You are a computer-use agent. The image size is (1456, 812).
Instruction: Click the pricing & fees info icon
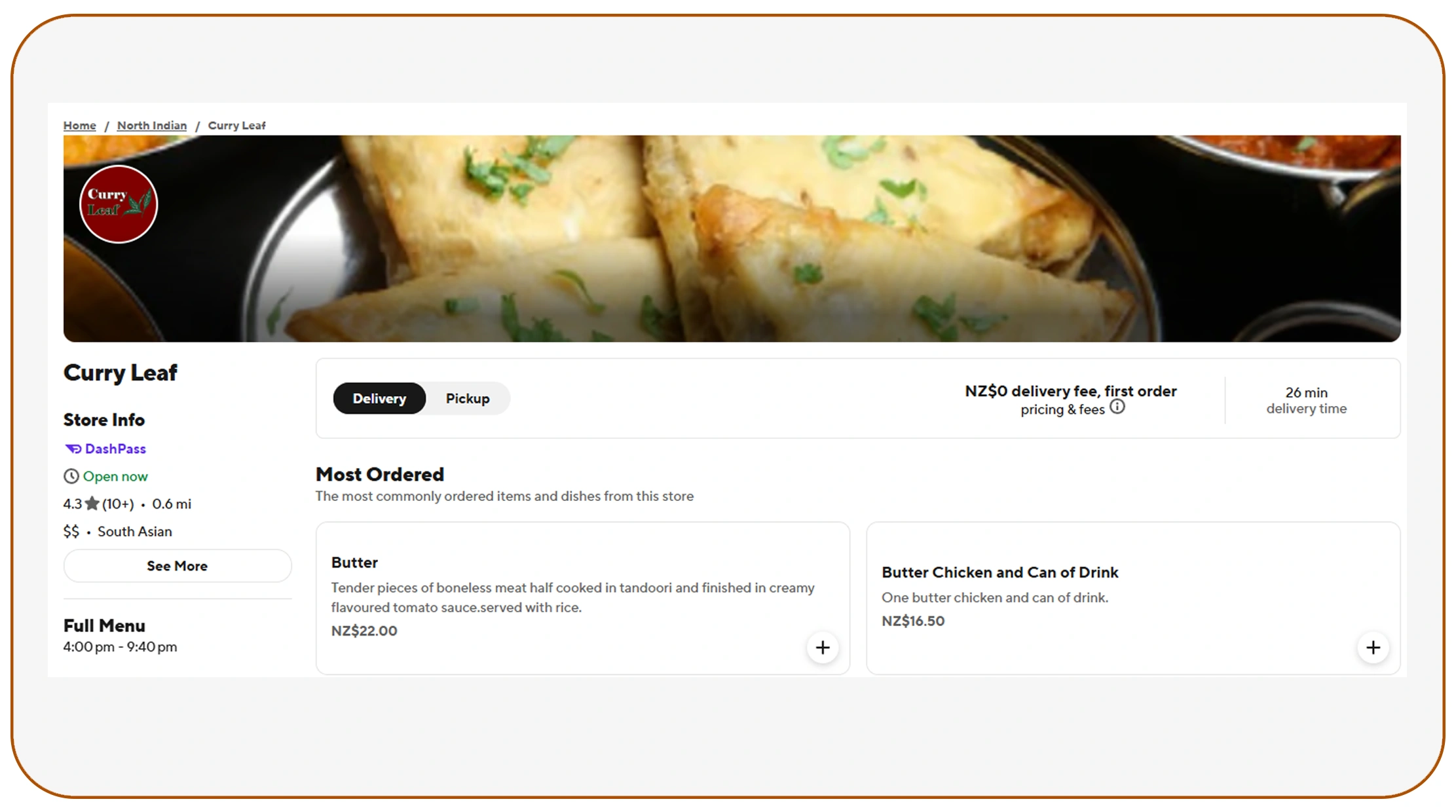tap(1117, 407)
